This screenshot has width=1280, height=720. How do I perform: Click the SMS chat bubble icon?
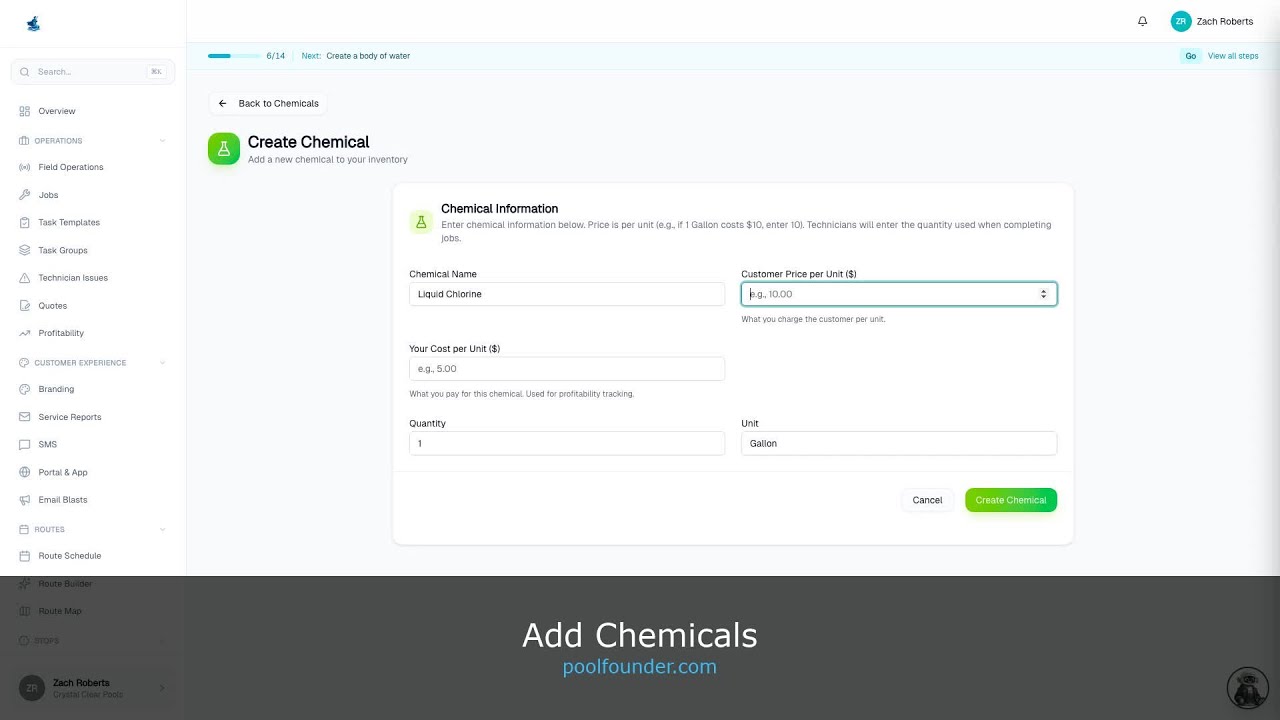click(25, 444)
